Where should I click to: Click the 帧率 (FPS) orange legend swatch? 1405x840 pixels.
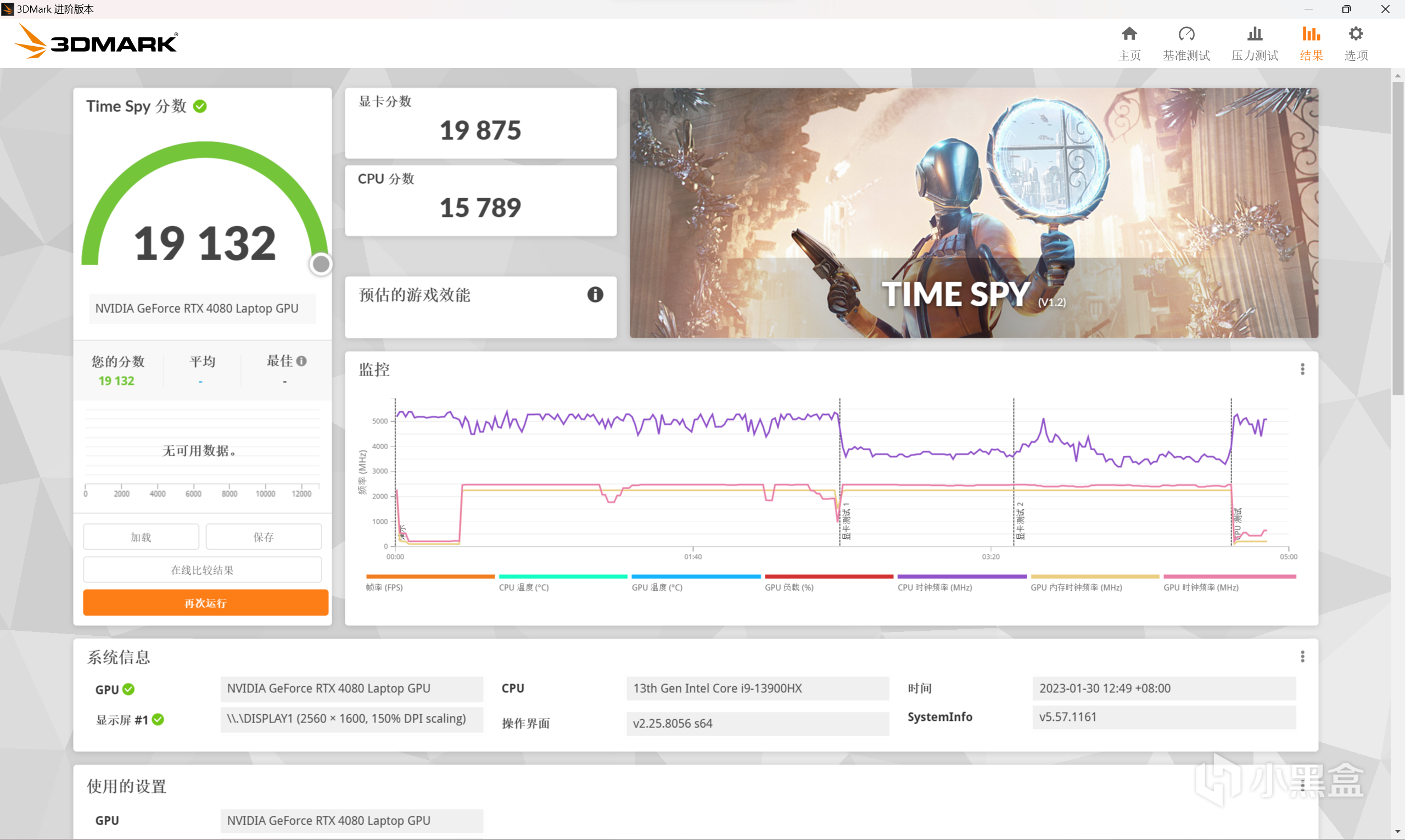click(430, 577)
